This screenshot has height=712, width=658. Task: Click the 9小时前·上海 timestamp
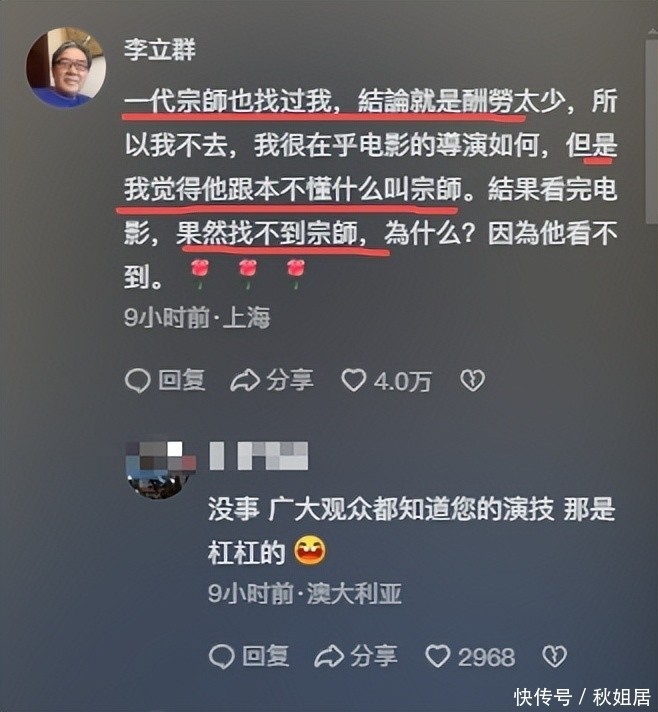(197, 317)
